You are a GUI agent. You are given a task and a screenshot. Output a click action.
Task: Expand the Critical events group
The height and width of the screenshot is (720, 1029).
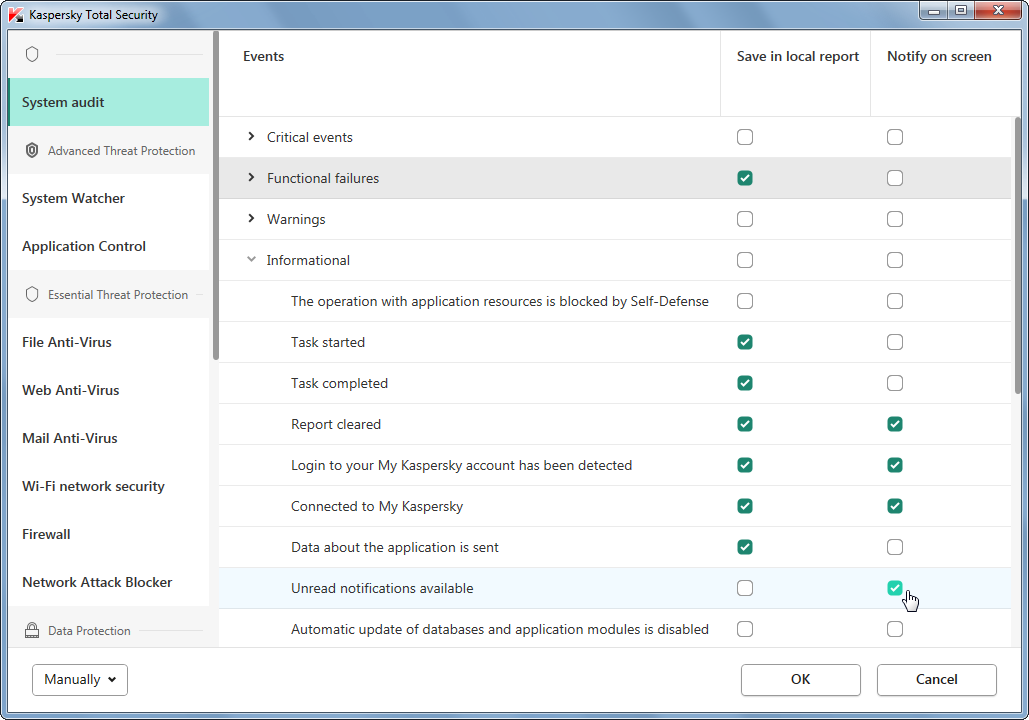point(251,137)
